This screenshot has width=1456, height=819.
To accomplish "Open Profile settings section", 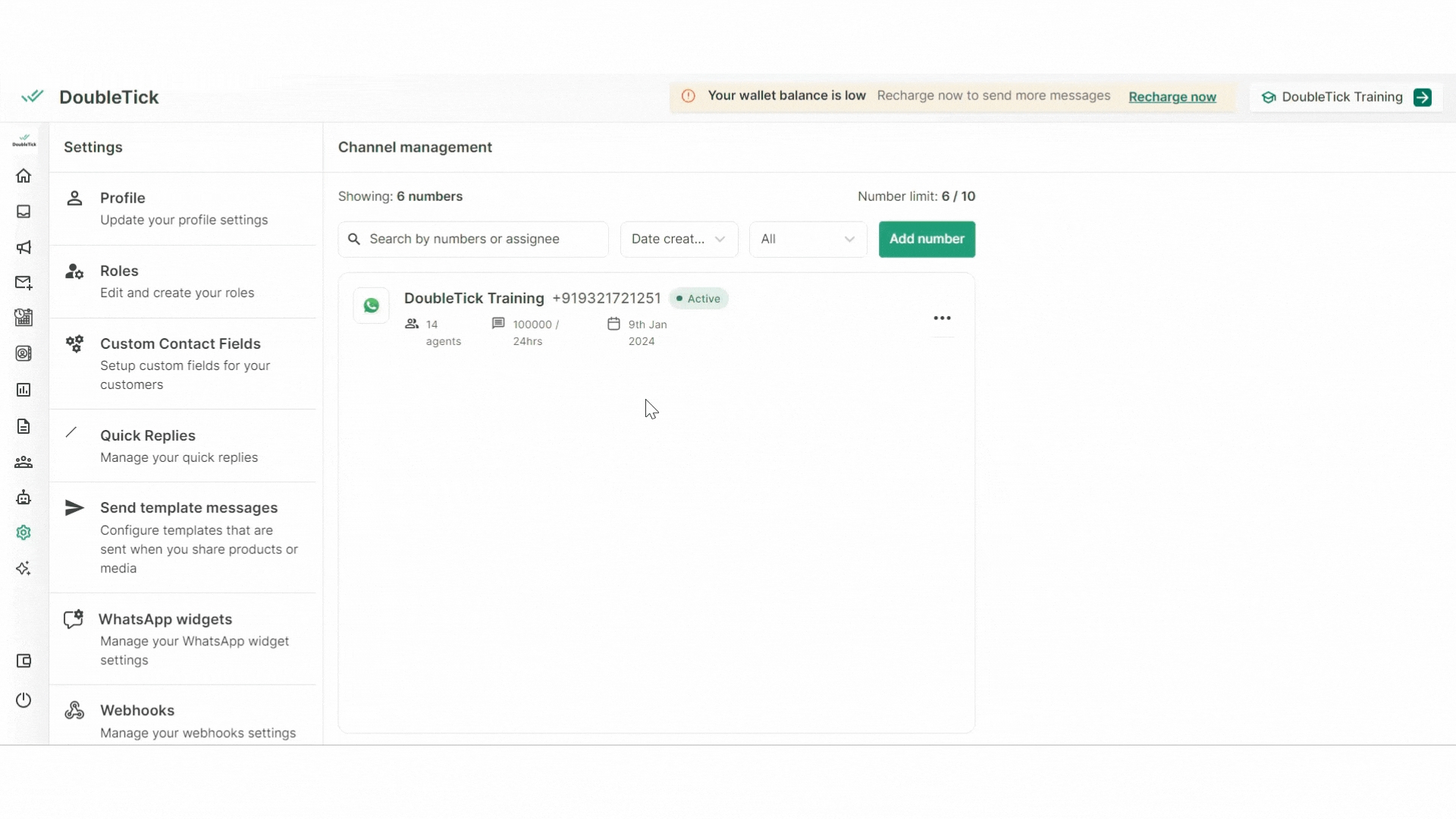I will tap(182, 209).
